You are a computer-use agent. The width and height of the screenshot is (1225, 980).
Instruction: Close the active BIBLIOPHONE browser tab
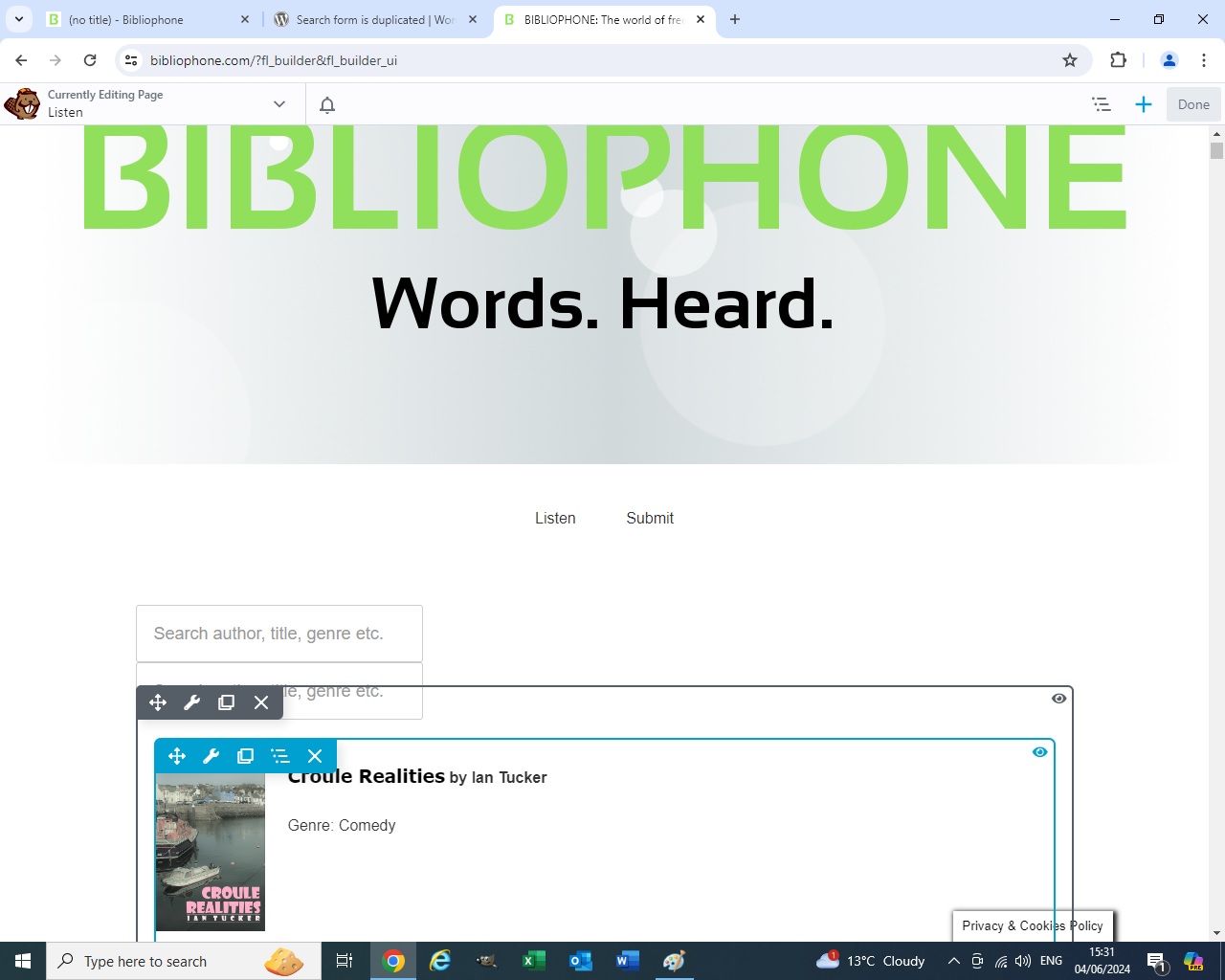(701, 19)
